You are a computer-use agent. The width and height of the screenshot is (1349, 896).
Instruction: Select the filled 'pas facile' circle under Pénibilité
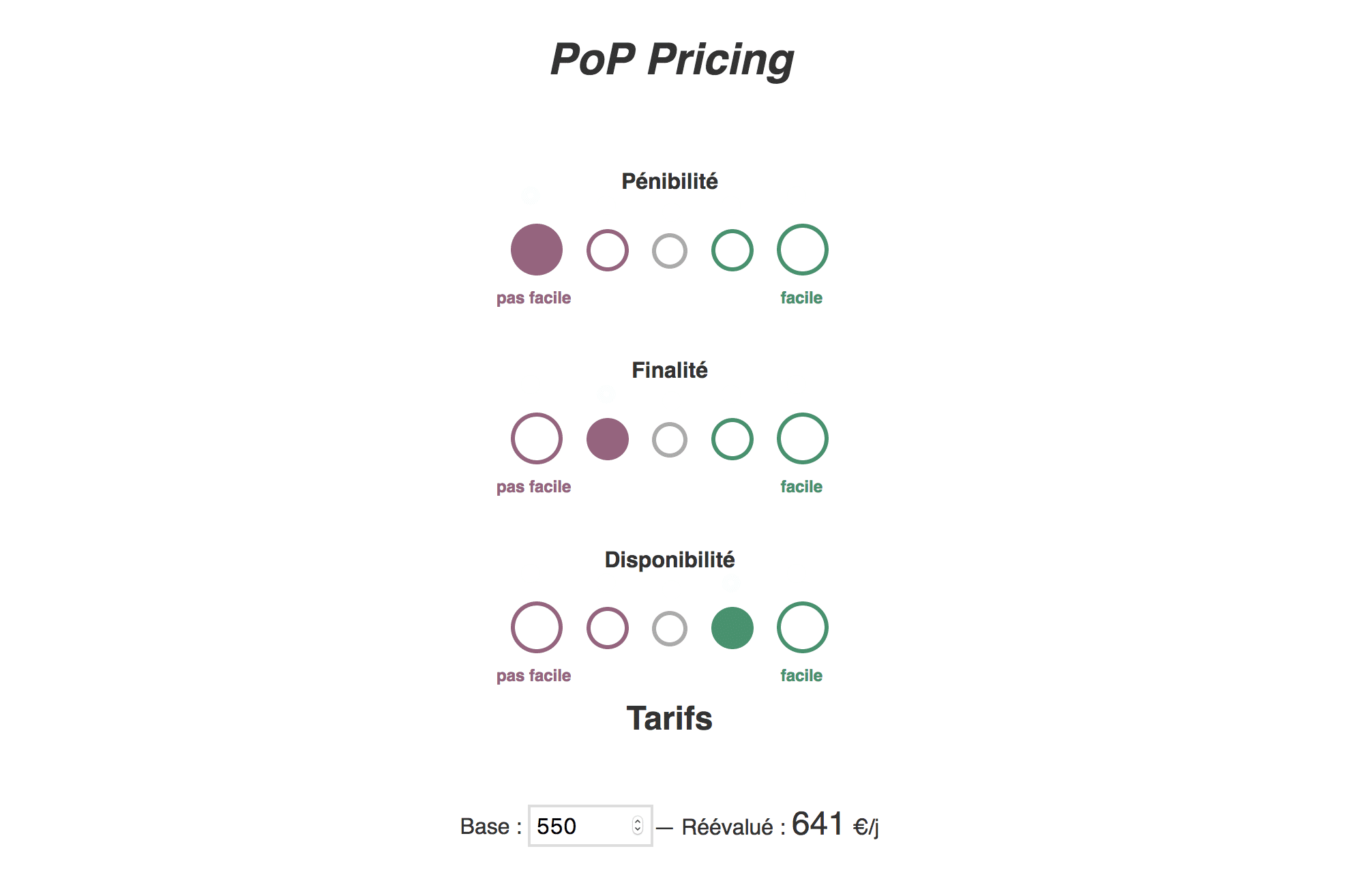click(x=537, y=250)
